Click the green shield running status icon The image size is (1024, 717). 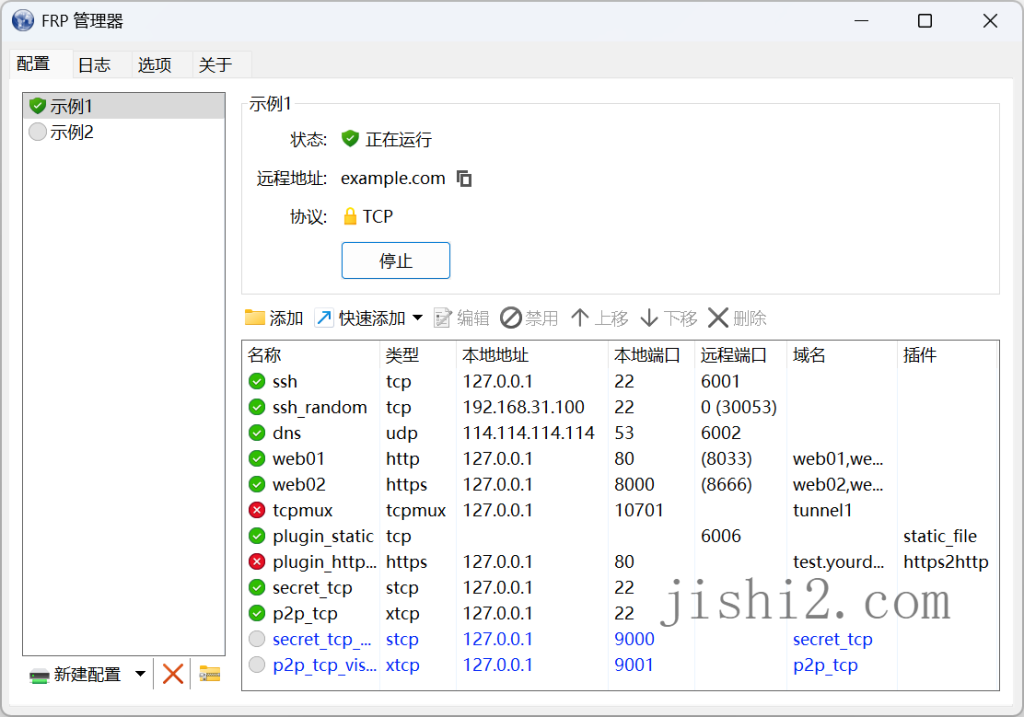(350, 138)
